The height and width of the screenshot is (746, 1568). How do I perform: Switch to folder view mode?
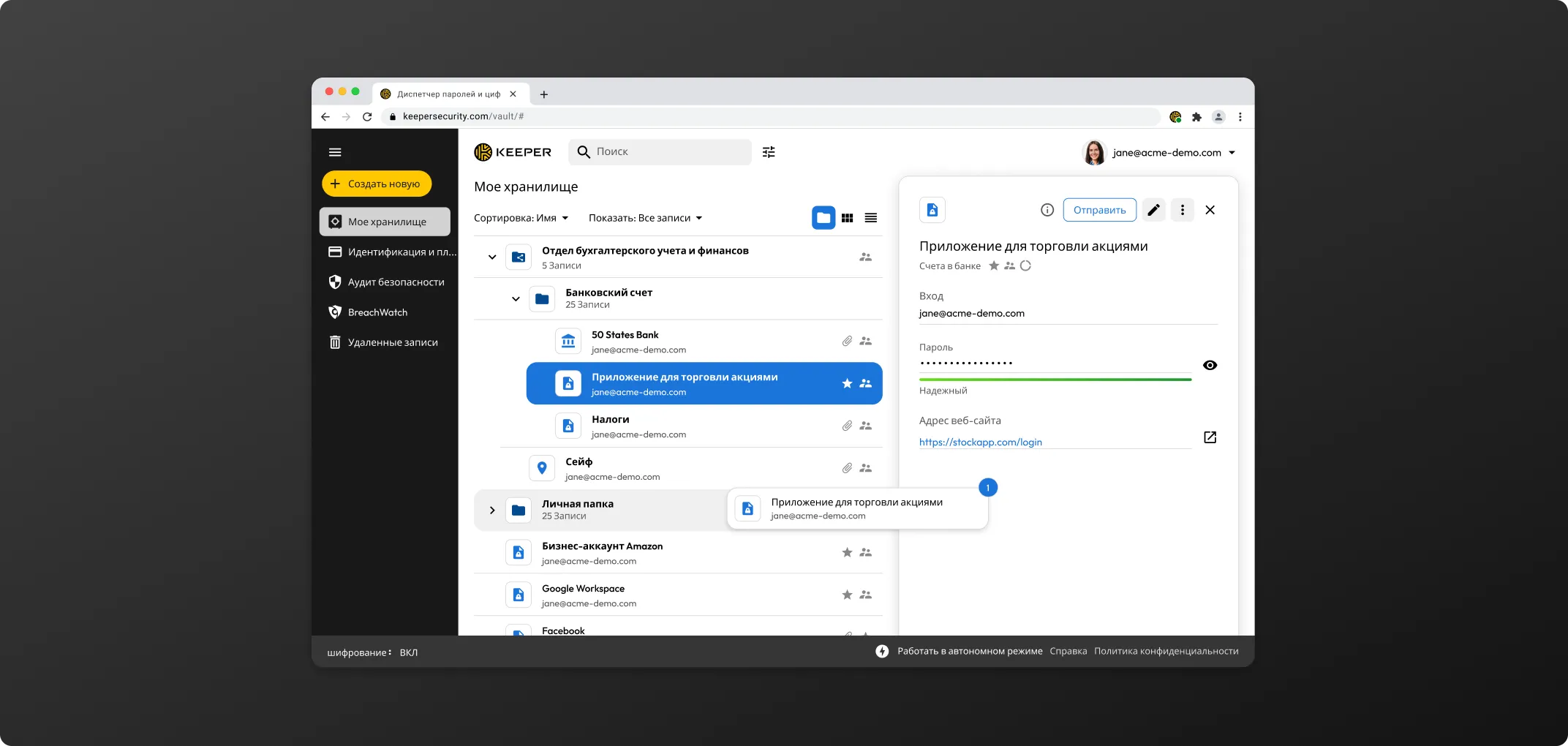click(x=823, y=218)
